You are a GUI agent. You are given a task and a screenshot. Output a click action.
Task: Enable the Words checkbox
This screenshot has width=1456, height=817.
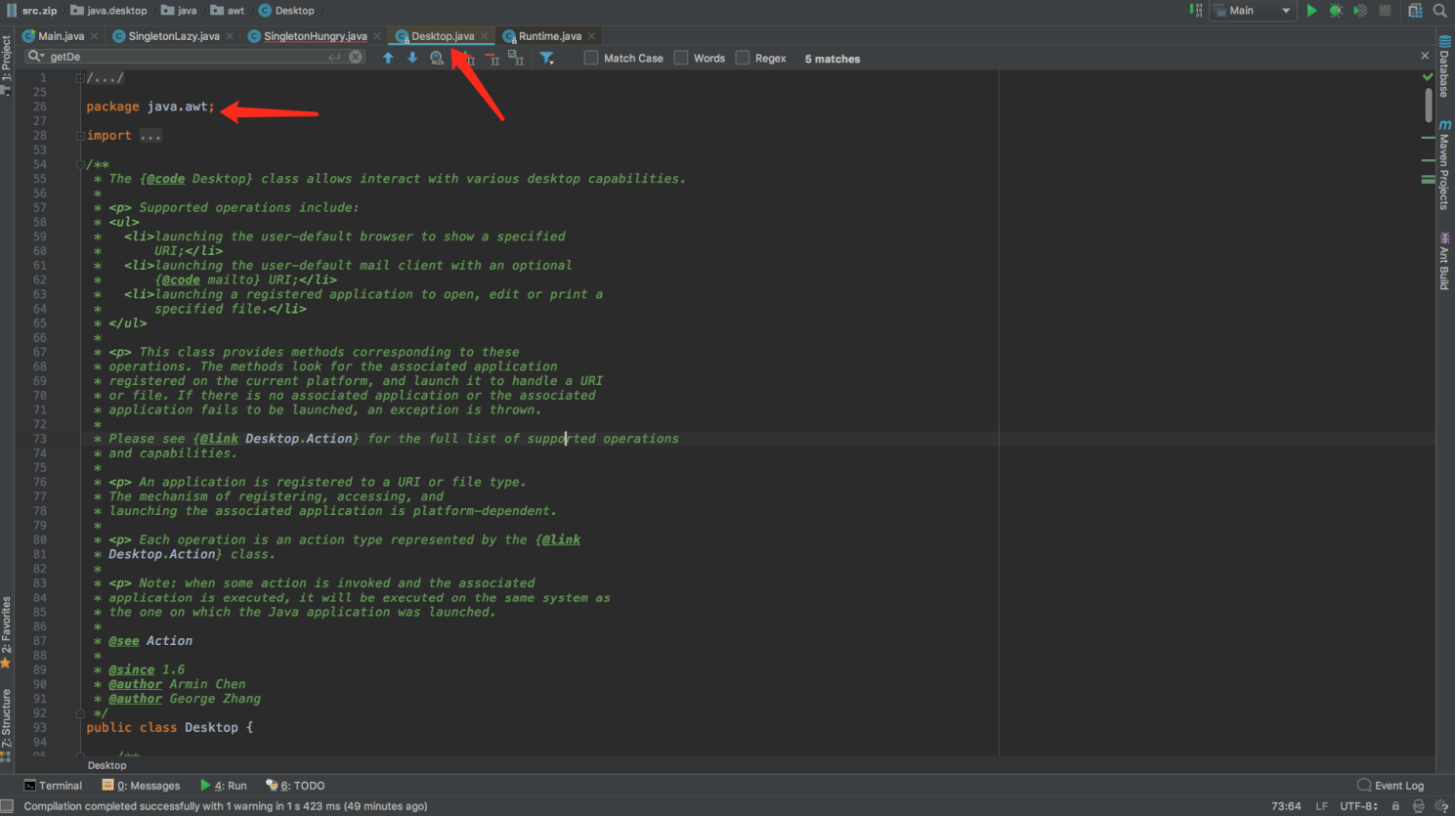(681, 59)
